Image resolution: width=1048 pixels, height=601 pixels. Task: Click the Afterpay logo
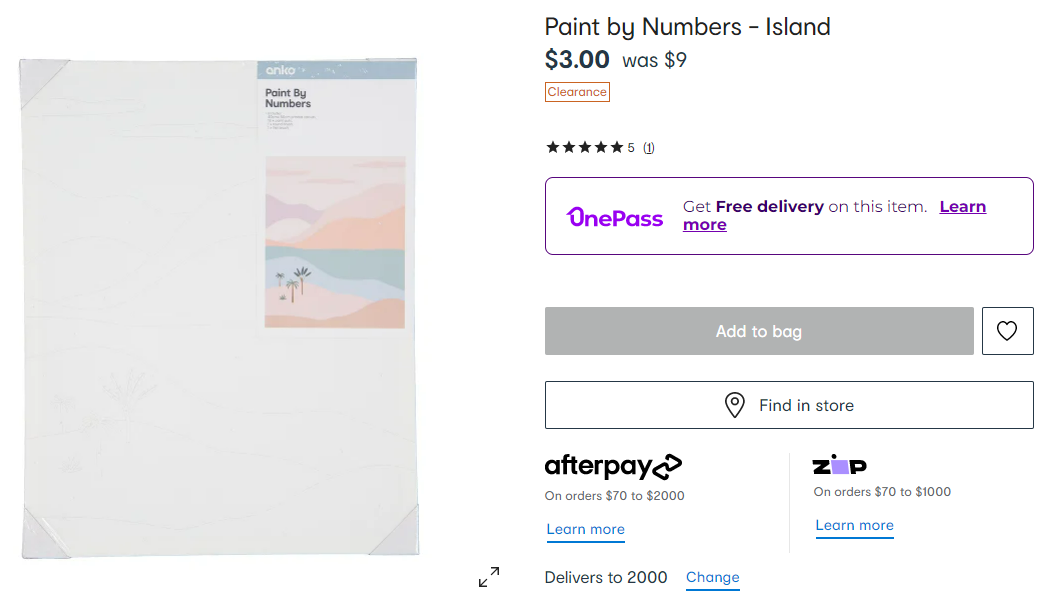(x=613, y=466)
